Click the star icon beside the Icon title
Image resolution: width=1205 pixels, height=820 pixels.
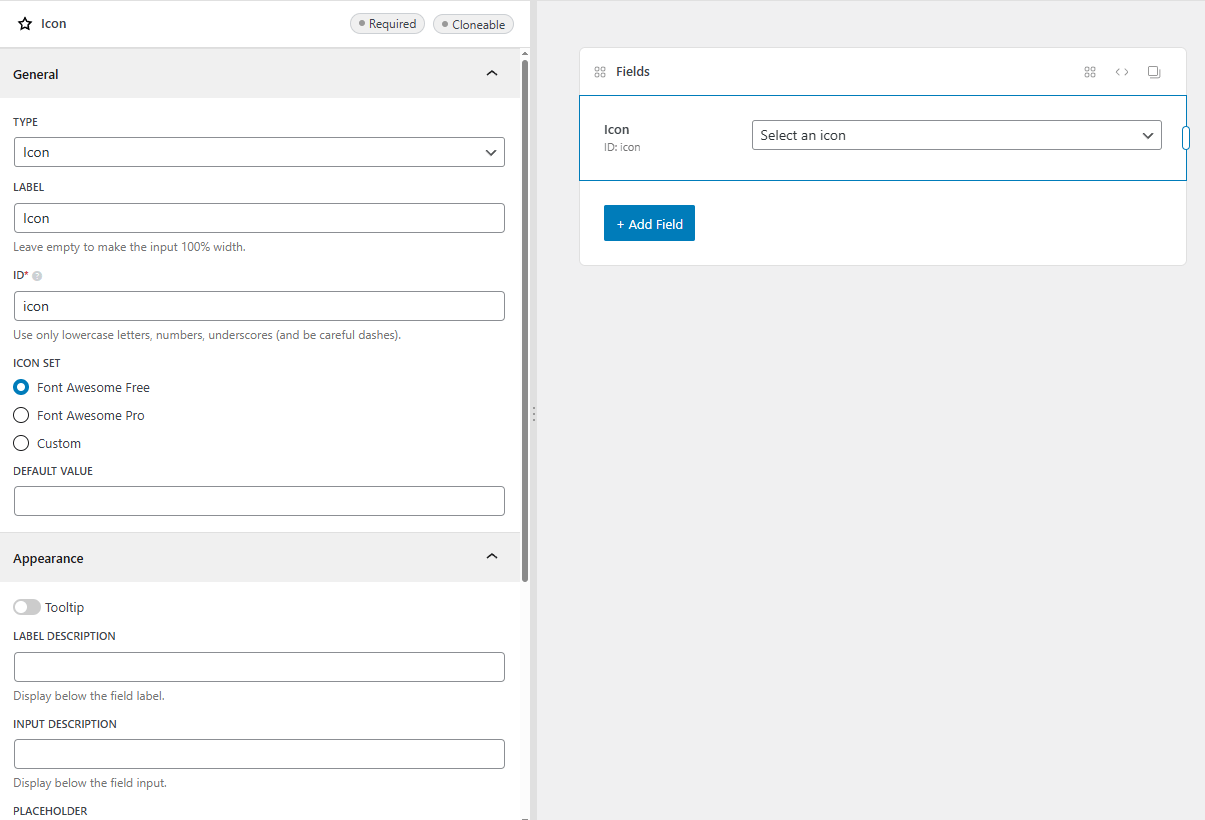pyautogui.click(x=25, y=23)
